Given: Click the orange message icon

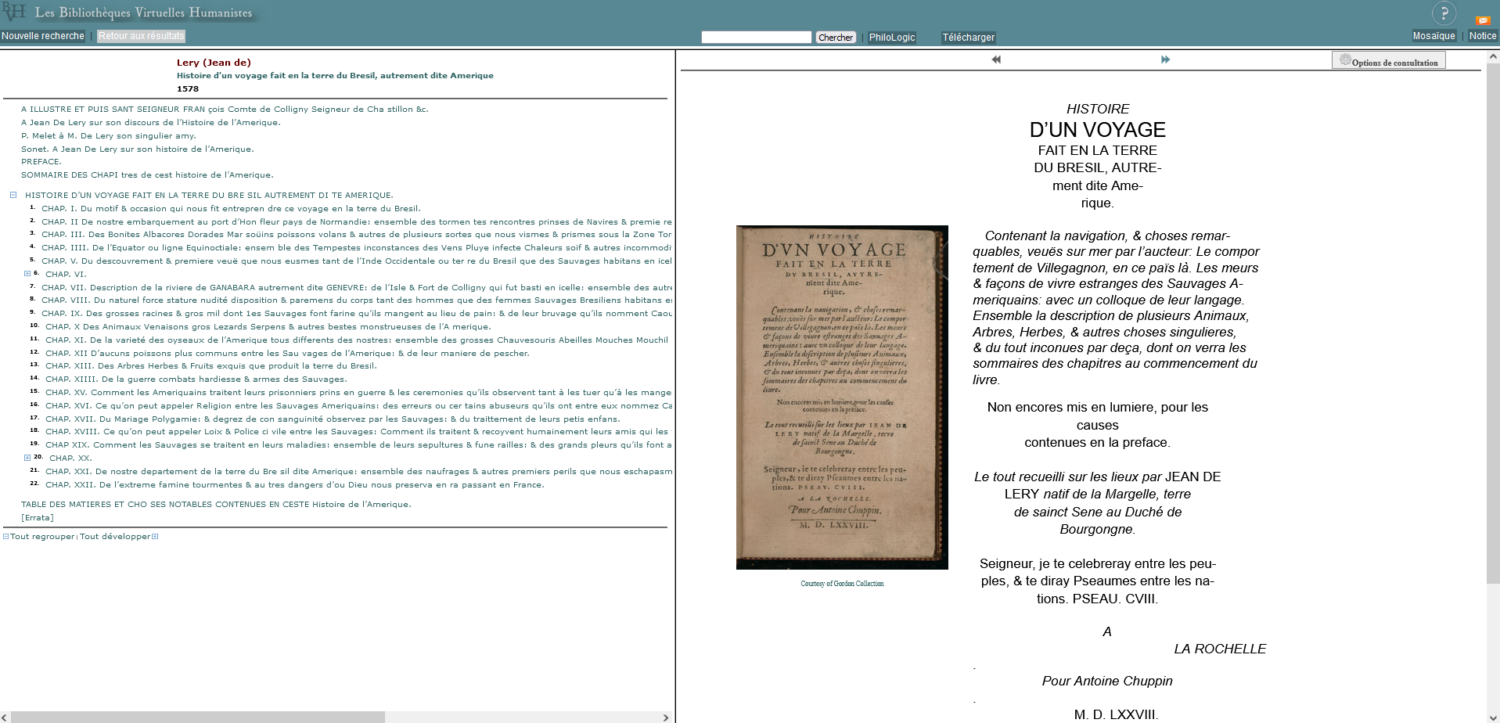Looking at the screenshot, I should (1483, 20).
